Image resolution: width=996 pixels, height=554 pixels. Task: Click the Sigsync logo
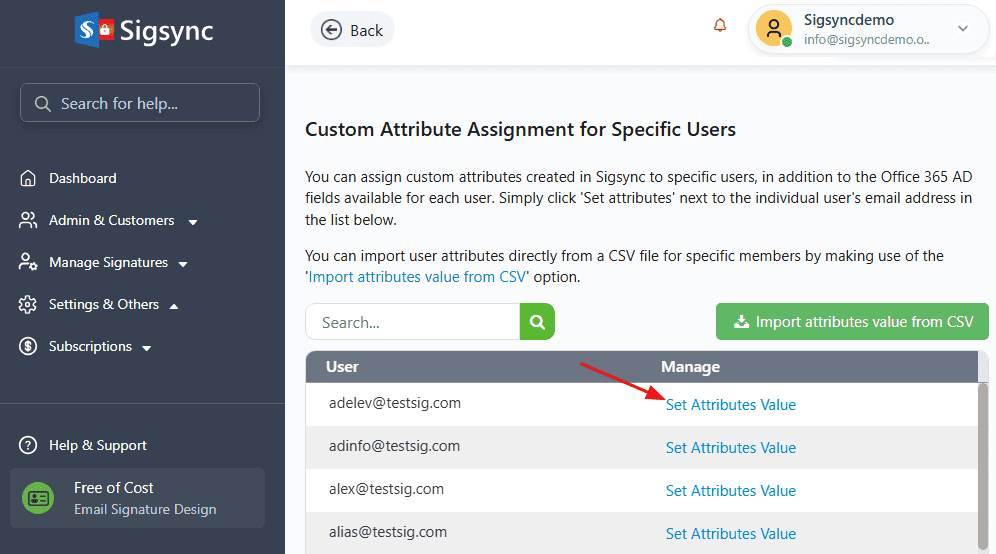144,30
